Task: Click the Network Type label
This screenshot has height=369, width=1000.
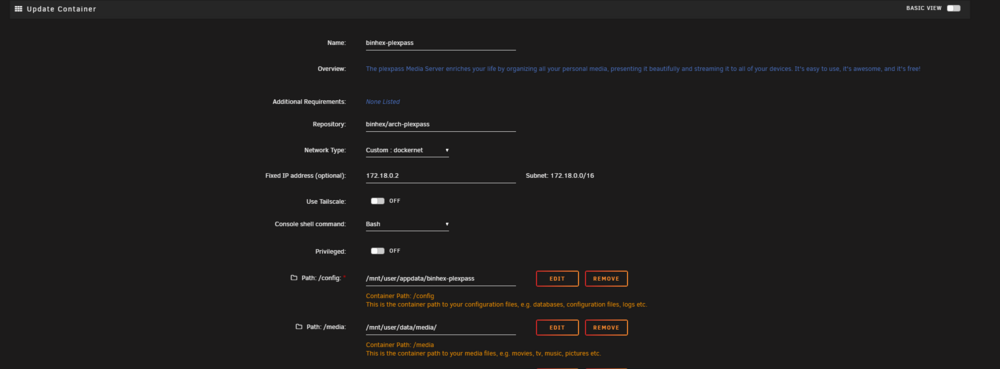Action: point(325,150)
